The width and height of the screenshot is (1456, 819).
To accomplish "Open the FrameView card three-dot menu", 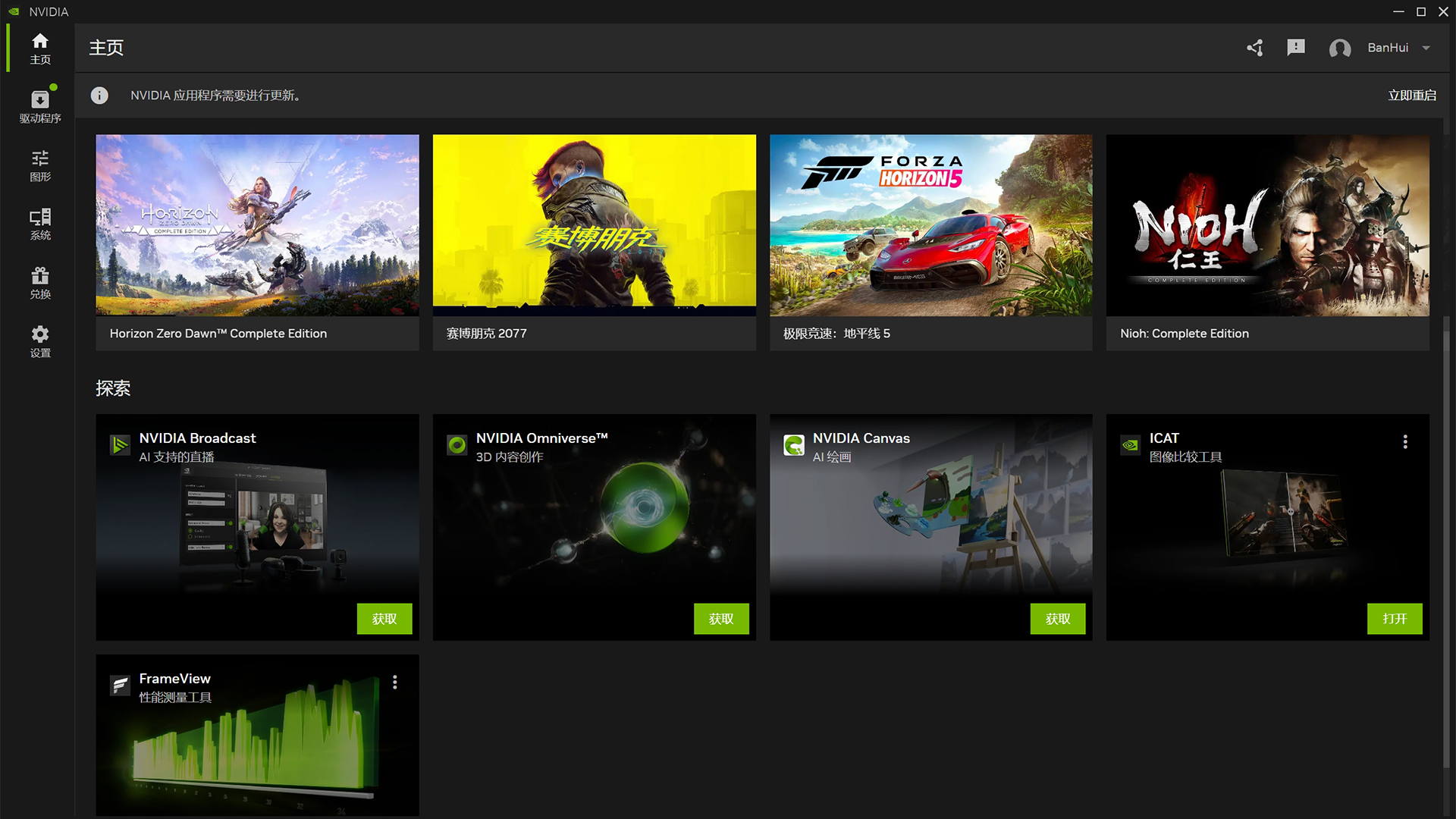I will 394,682.
